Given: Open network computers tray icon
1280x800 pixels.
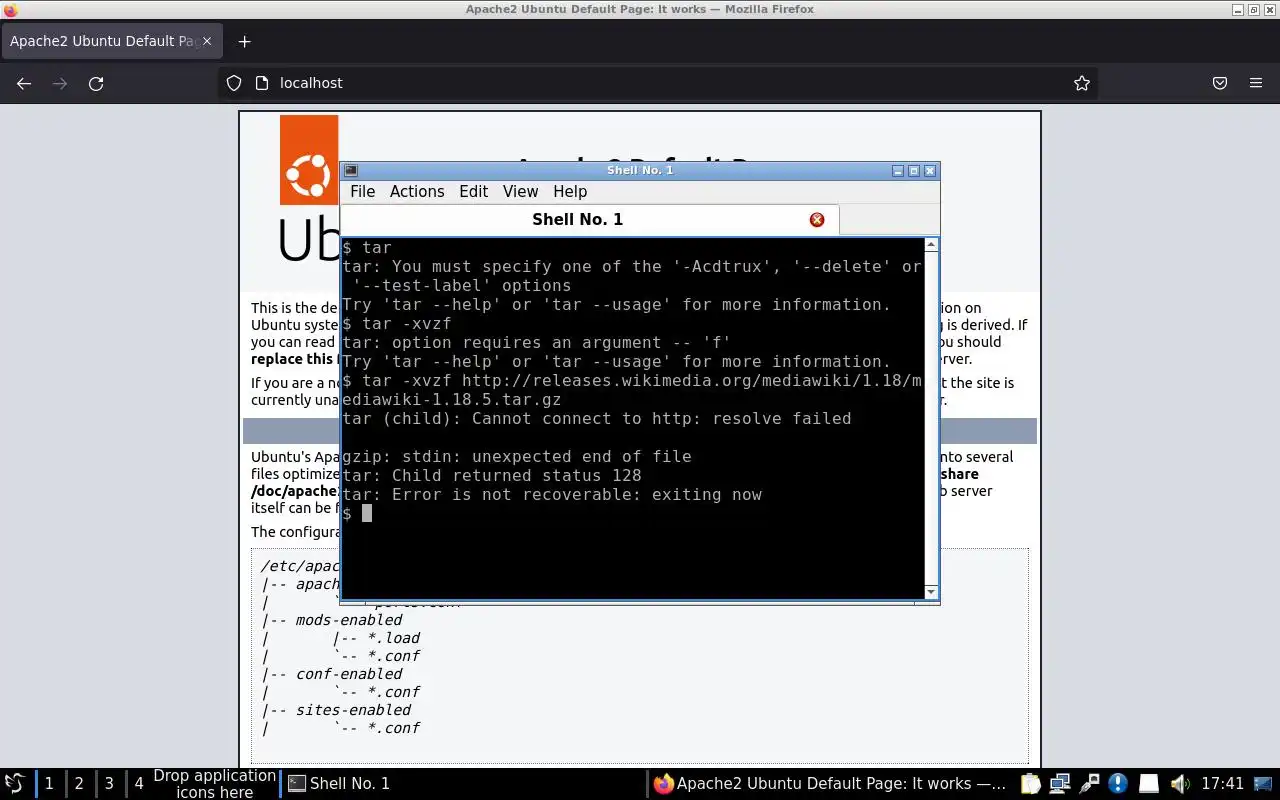Looking at the screenshot, I should [1060, 784].
